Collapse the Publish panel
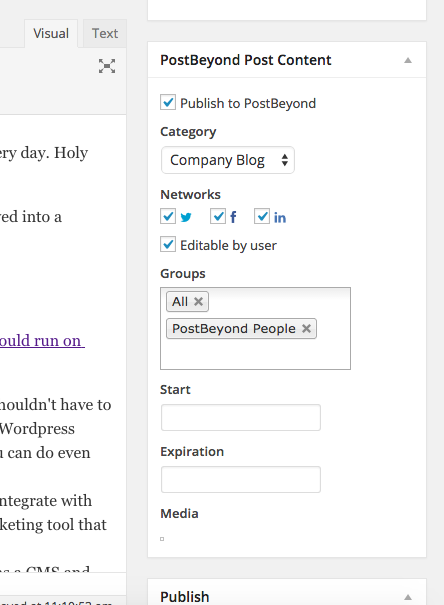Image resolution: width=444 pixels, height=605 pixels. point(408,597)
